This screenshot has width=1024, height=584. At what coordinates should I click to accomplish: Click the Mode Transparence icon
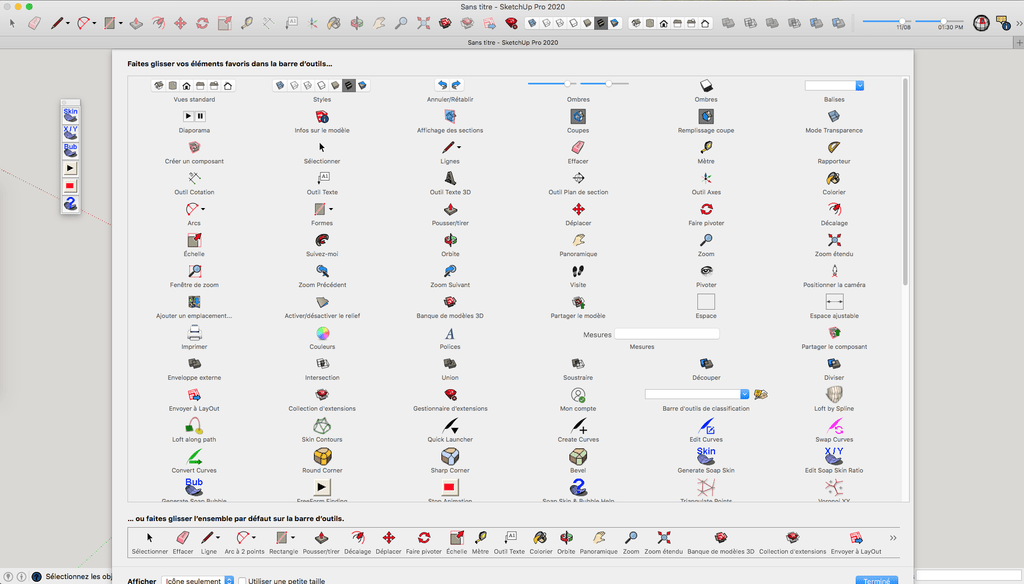tap(834, 116)
